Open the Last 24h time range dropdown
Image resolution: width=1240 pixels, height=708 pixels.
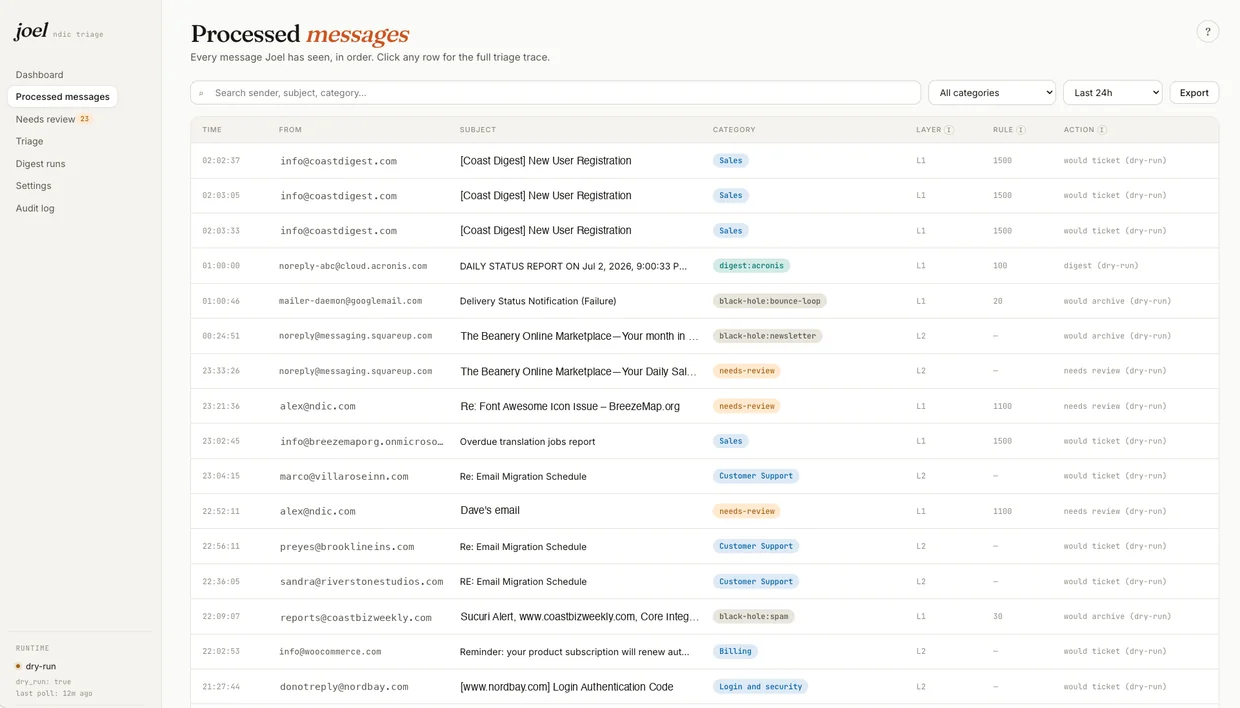coord(1112,93)
